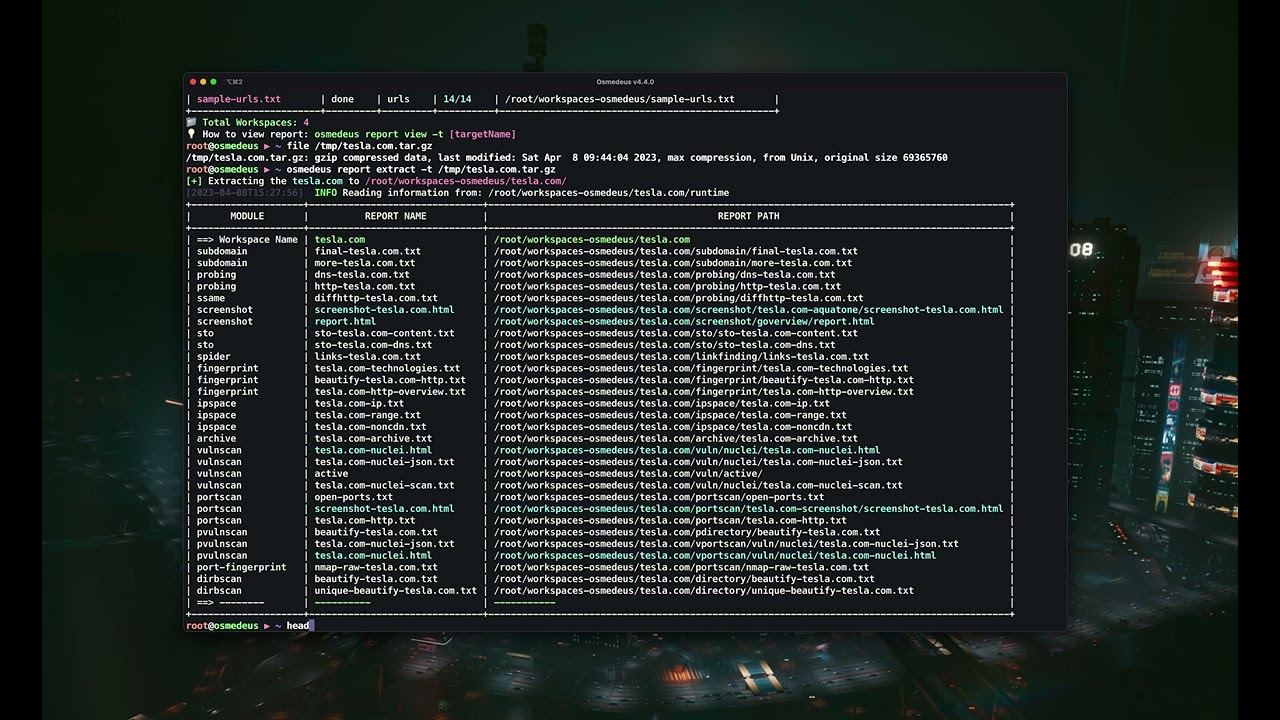The image size is (1280, 720).
Task: Click the path ending 'vuln/active/'
Action: (628, 474)
